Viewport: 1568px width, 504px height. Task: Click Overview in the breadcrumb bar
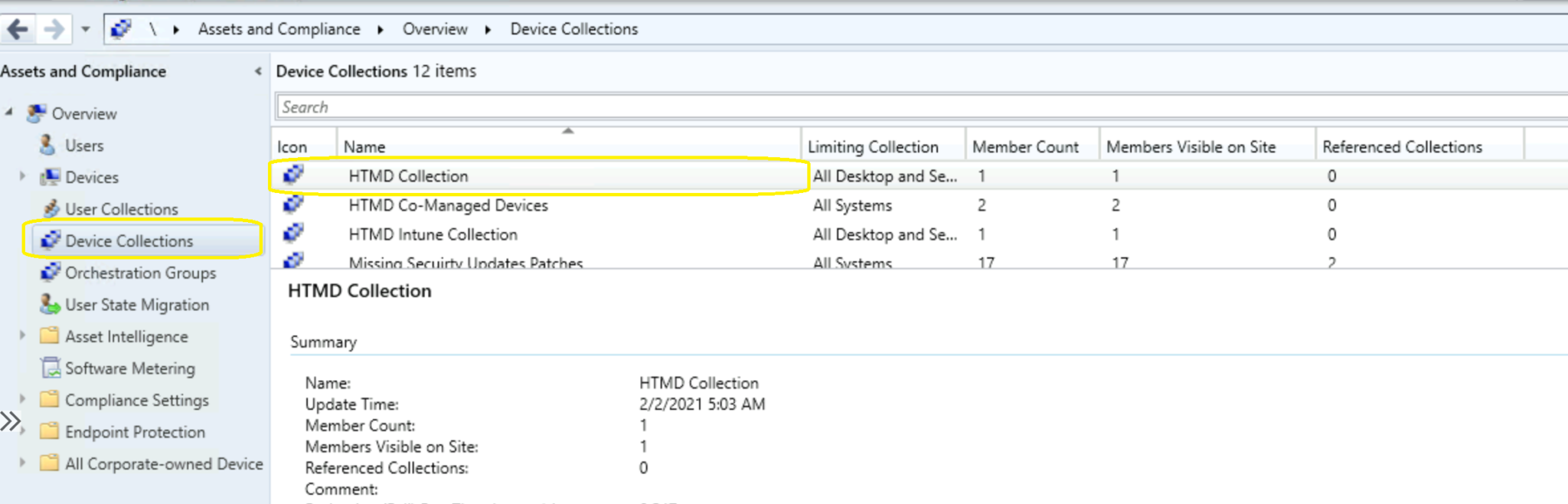(435, 29)
